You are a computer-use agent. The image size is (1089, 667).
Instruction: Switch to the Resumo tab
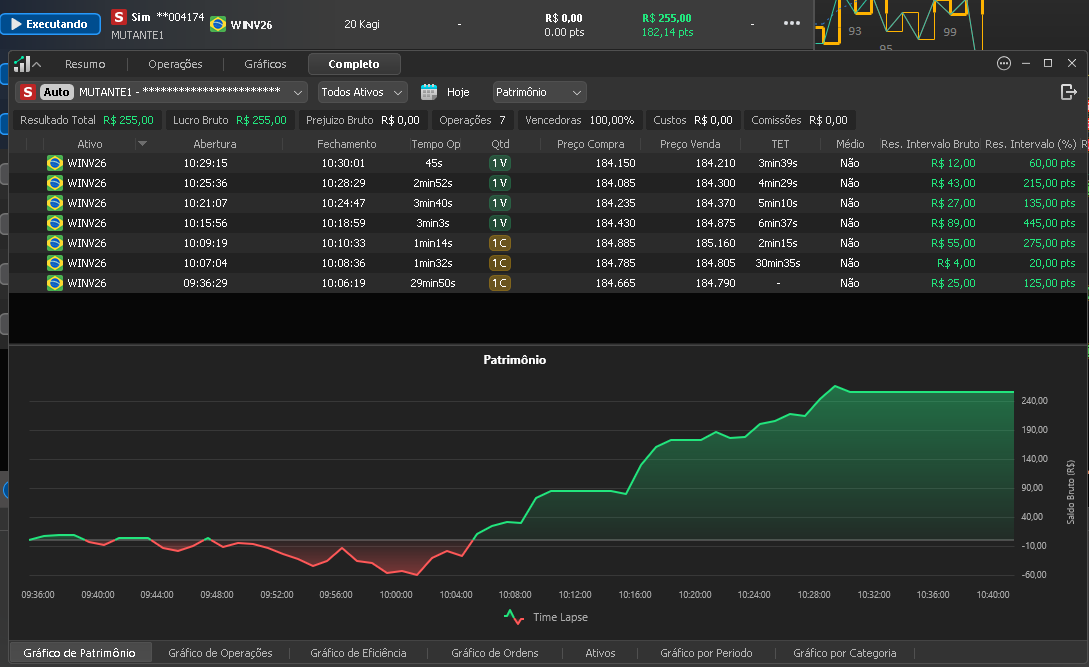click(85, 64)
